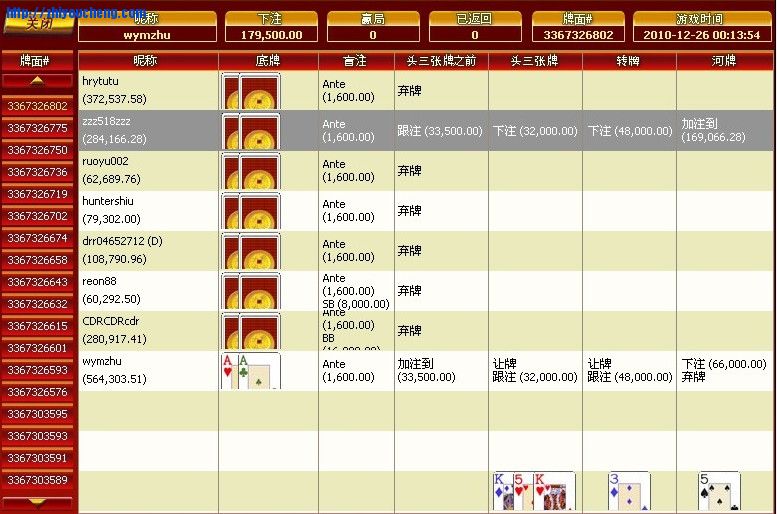This screenshot has height=514, width=777.
Task: Click the 头三张牌之前 column header
Action: (x=441, y=61)
